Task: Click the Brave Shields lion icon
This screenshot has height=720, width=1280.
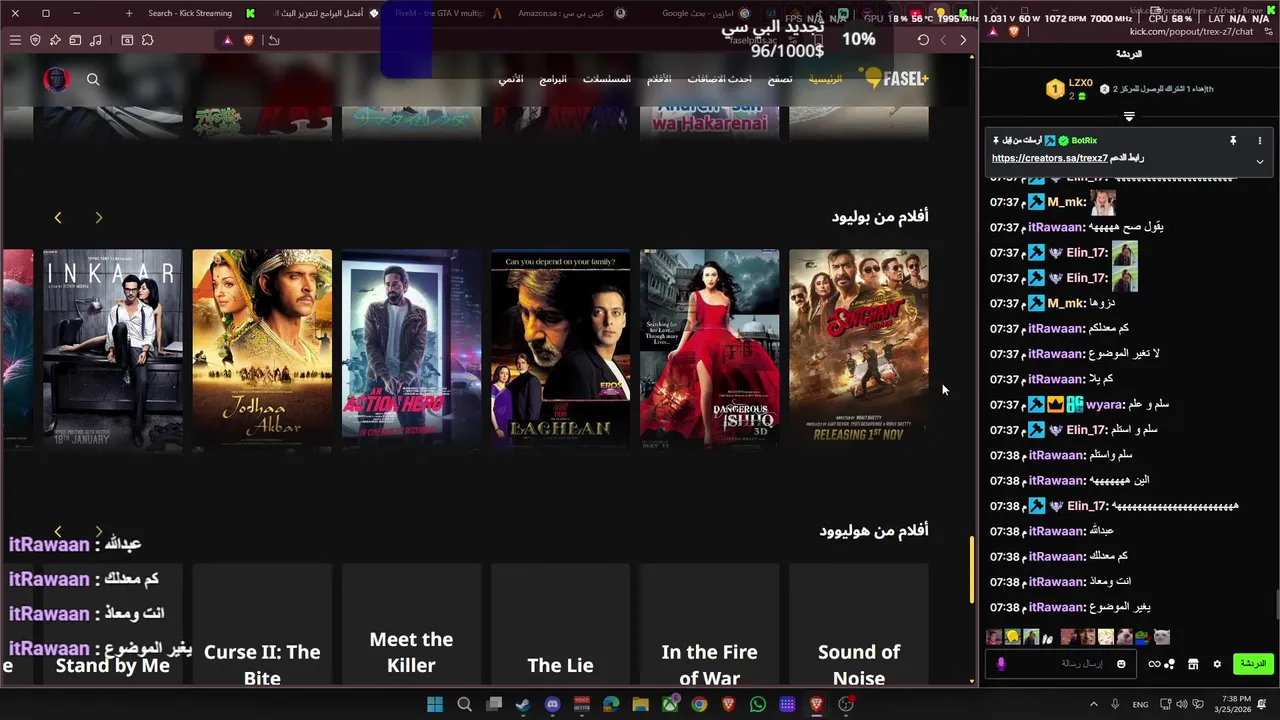Action: 249,40
